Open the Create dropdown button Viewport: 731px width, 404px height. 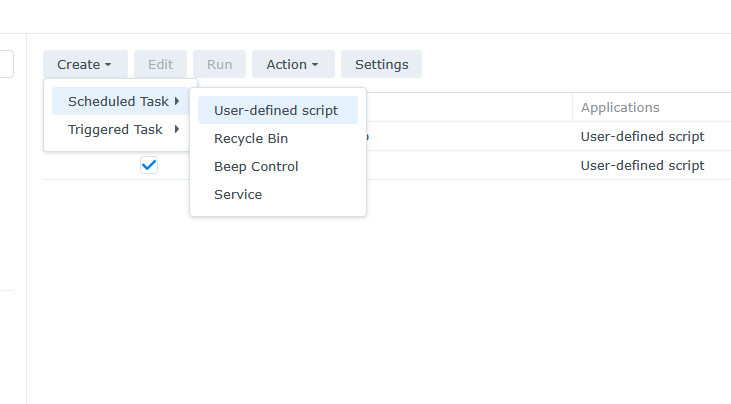pyautogui.click(x=84, y=64)
